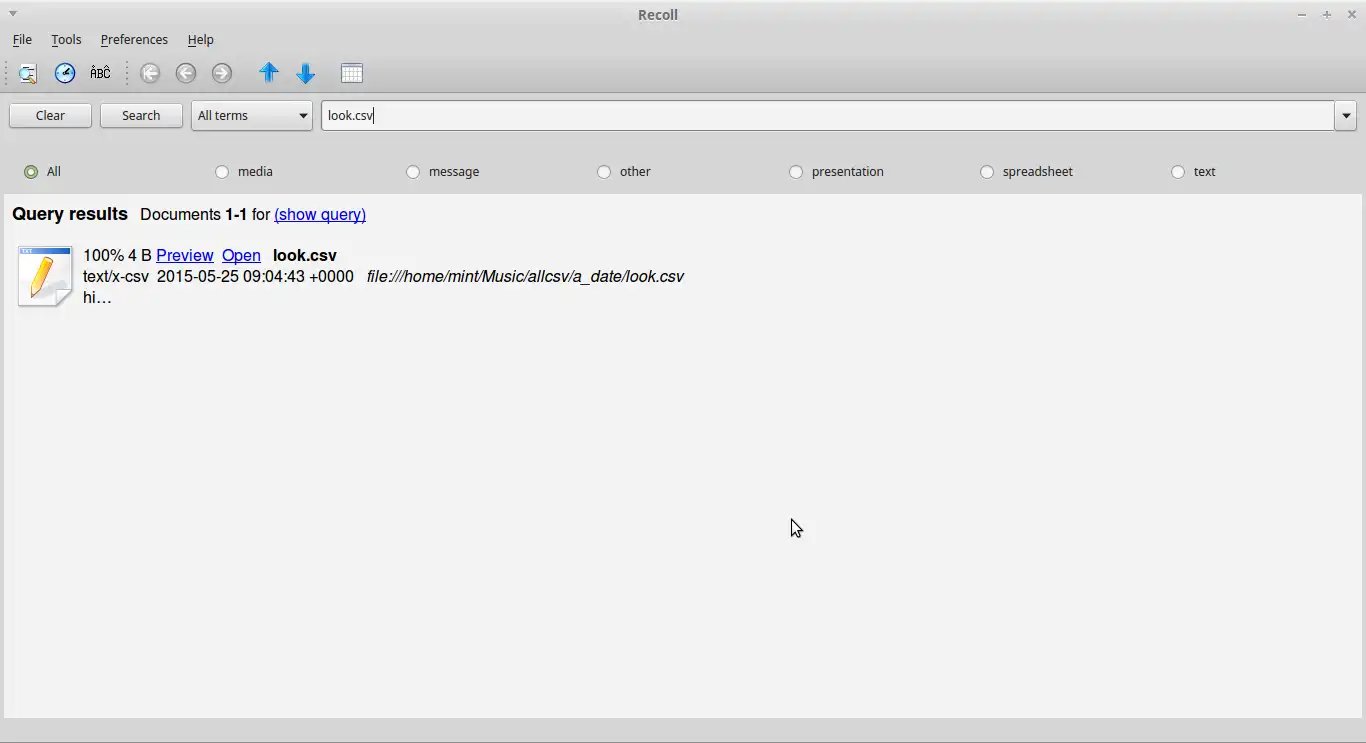This screenshot has width=1366, height=743.
Task: Click the look.csv document thumbnail icon
Action: point(45,276)
